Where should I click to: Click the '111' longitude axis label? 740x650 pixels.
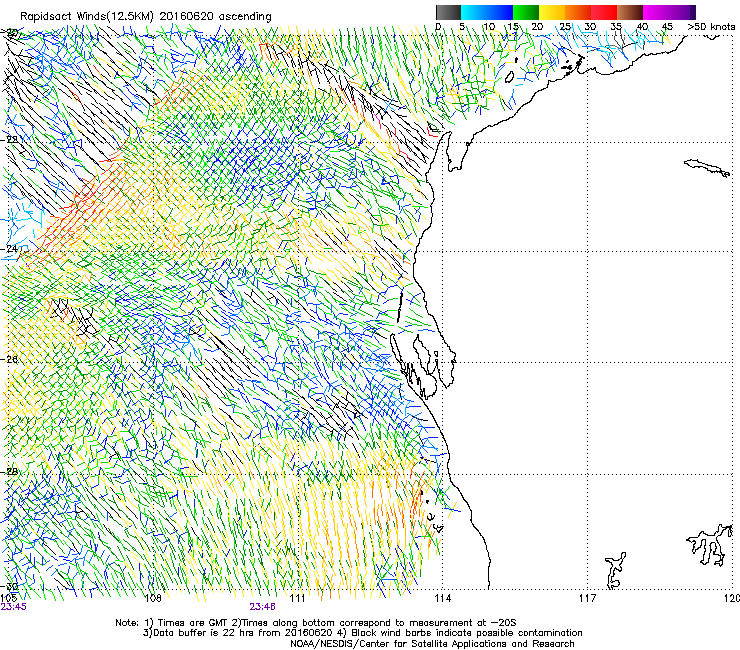tap(297, 598)
